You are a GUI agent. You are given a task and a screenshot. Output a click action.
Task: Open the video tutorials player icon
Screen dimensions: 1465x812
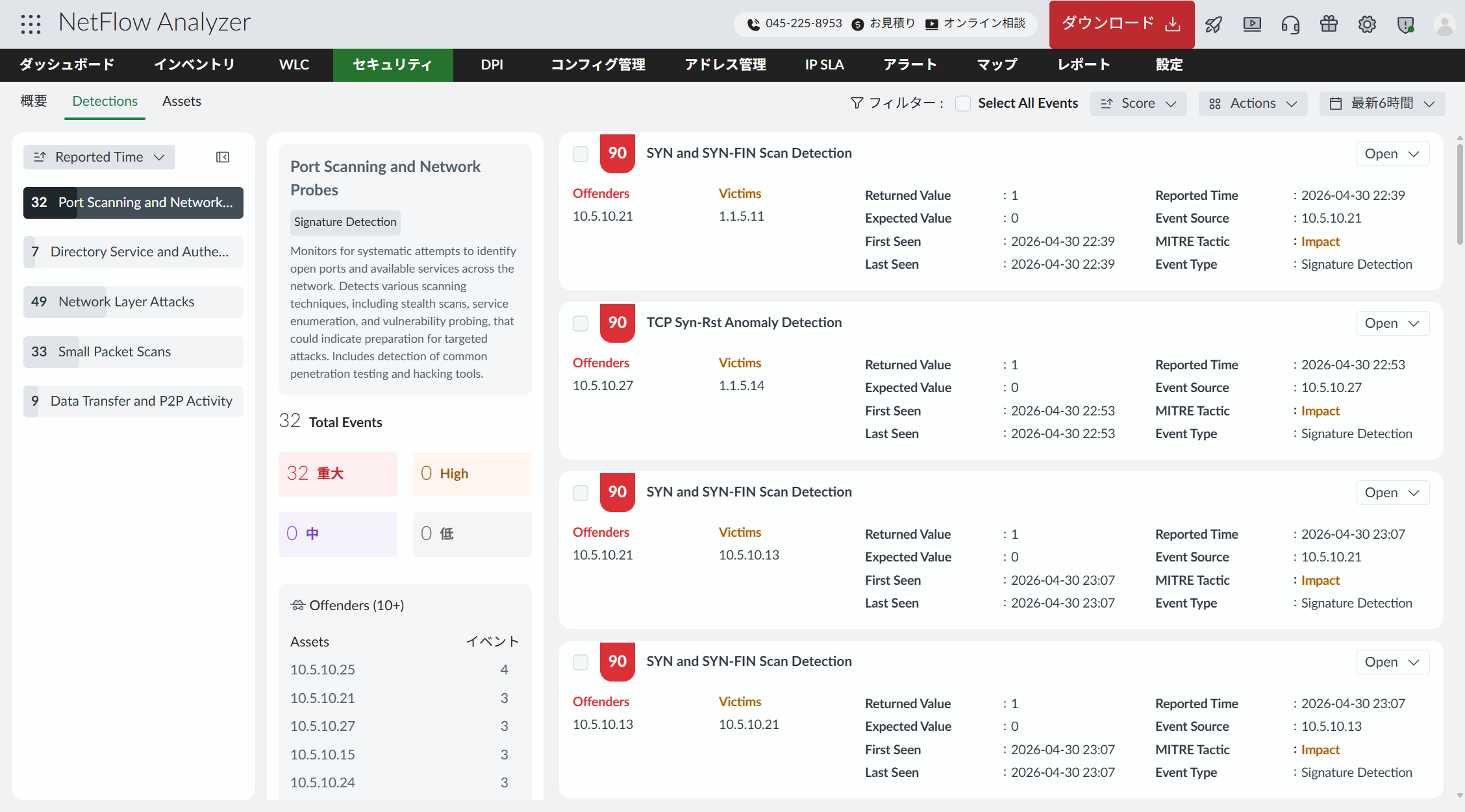(x=1252, y=25)
